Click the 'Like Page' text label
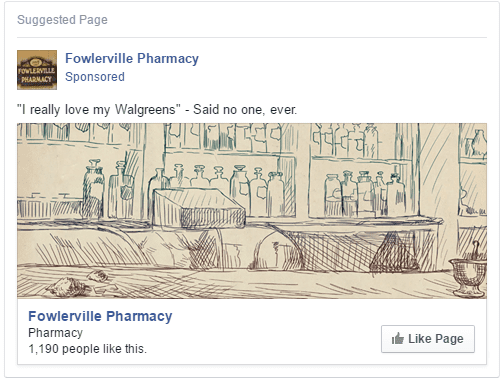 coord(436,339)
